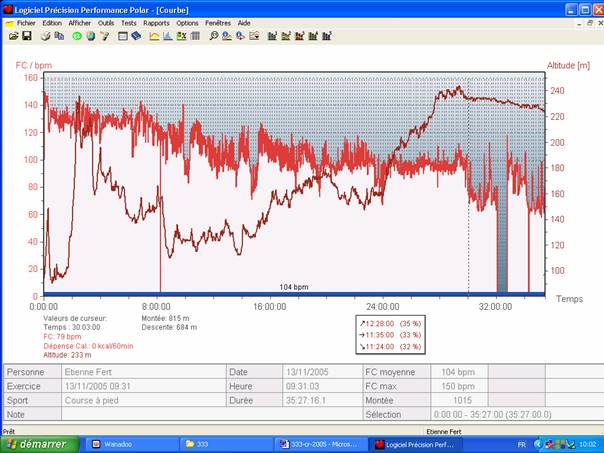Click the green circle toolbar icon

coord(77,36)
